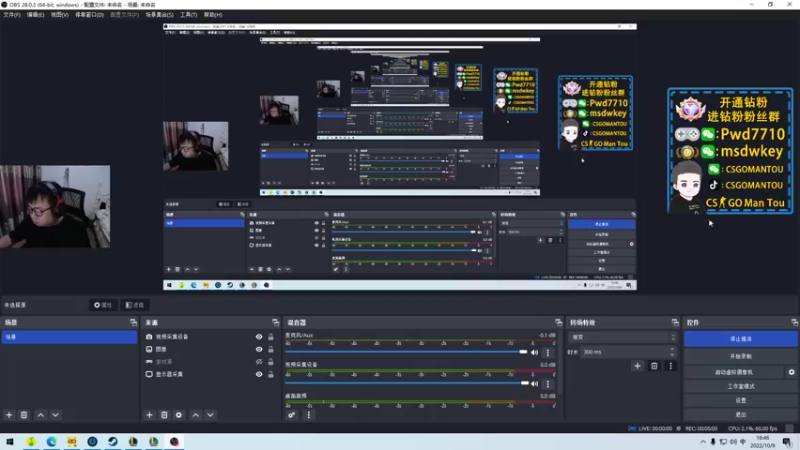Image resolution: width=800 pixels, height=450 pixels.
Task: Open File menu in menu bar
Action: pos(12,15)
